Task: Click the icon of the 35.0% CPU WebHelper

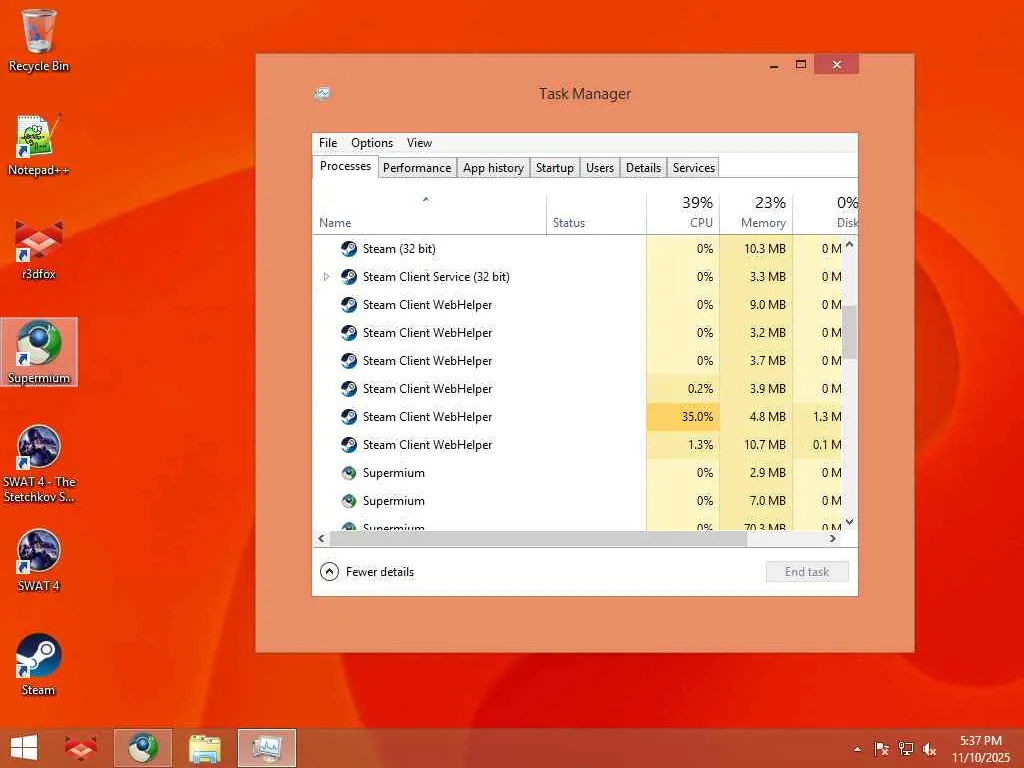Action: pyautogui.click(x=349, y=417)
